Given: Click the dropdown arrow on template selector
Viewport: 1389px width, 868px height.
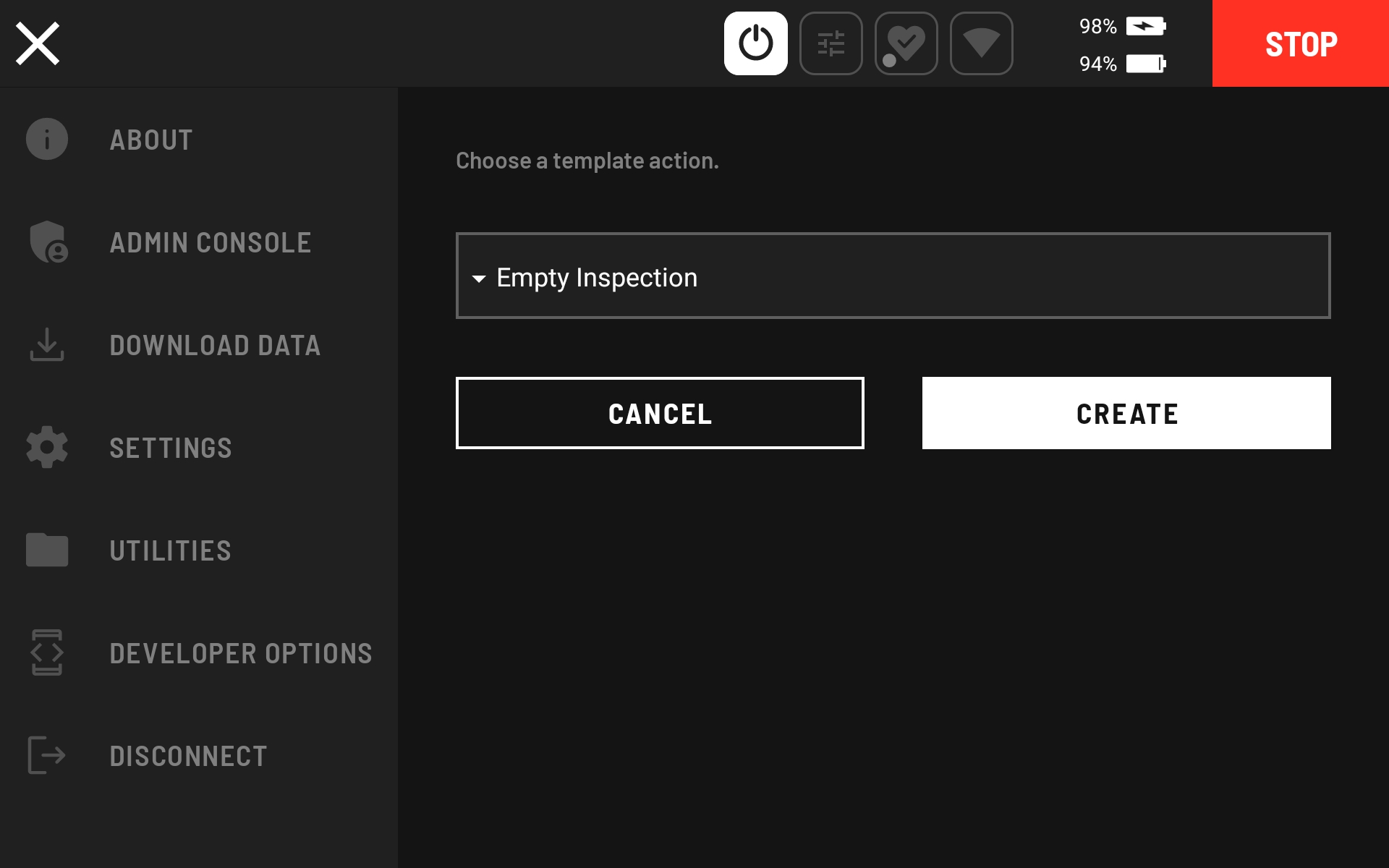Looking at the screenshot, I should point(480,278).
